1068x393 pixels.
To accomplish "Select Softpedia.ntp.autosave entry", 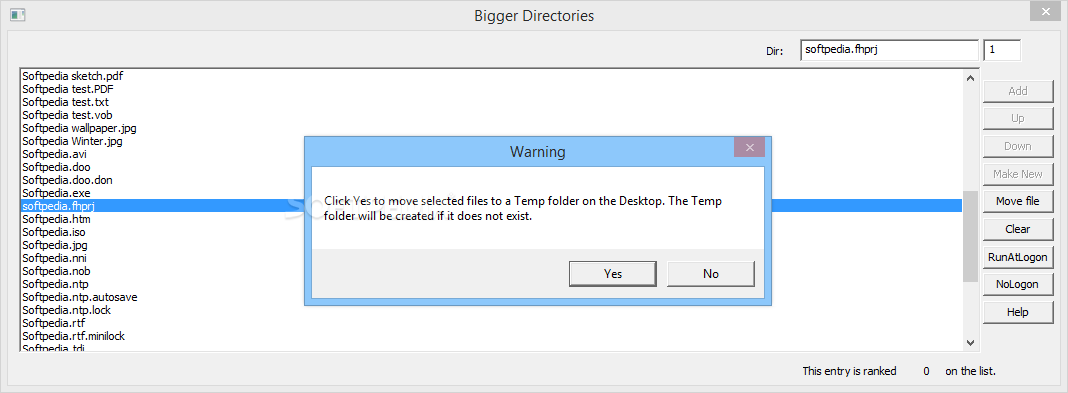I will [x=80, y=297].
